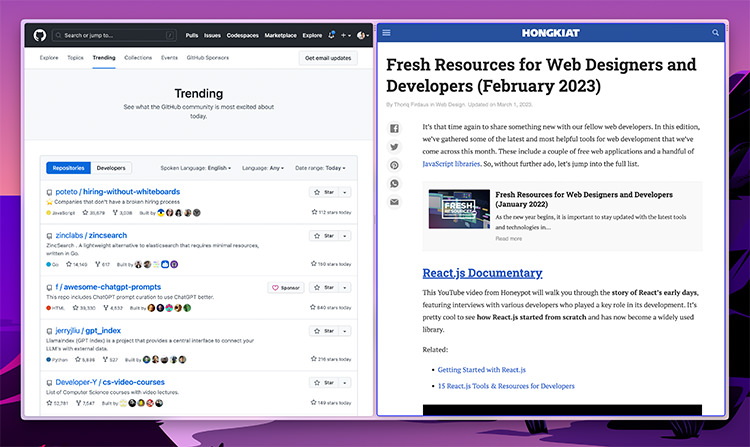Screen dimensions: 750x447
Task: Open stargazers count 14,149 for zincsearch
Action: 77,264
